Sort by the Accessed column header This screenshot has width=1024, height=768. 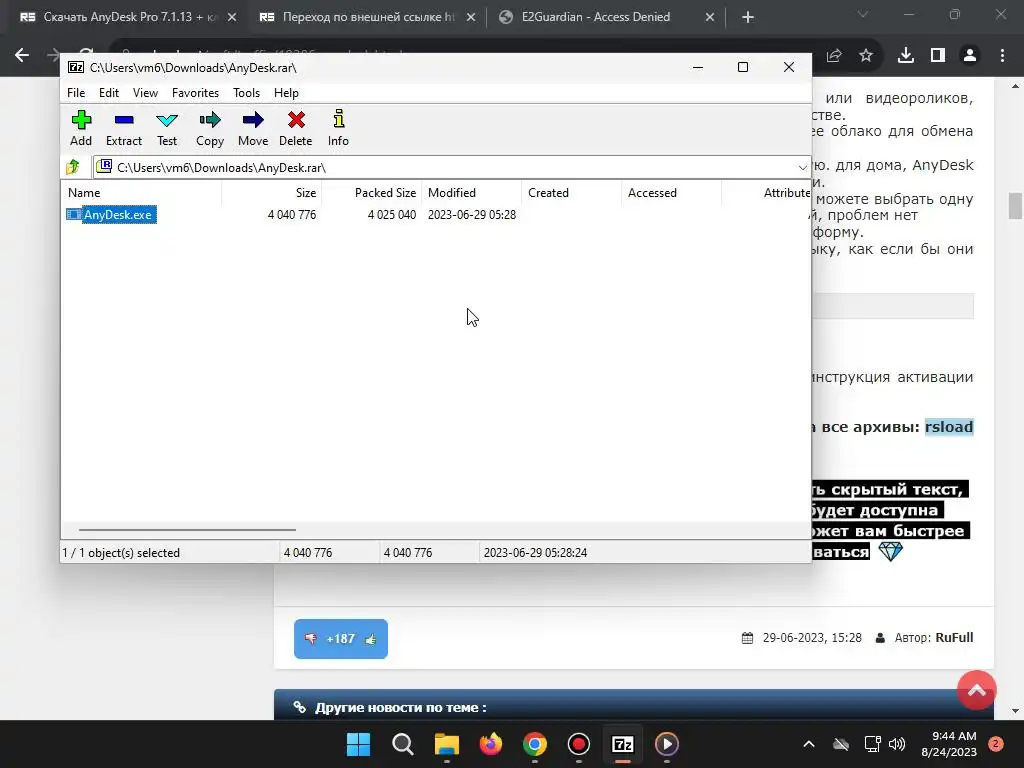pyautogui.click(x=672, y=193)
